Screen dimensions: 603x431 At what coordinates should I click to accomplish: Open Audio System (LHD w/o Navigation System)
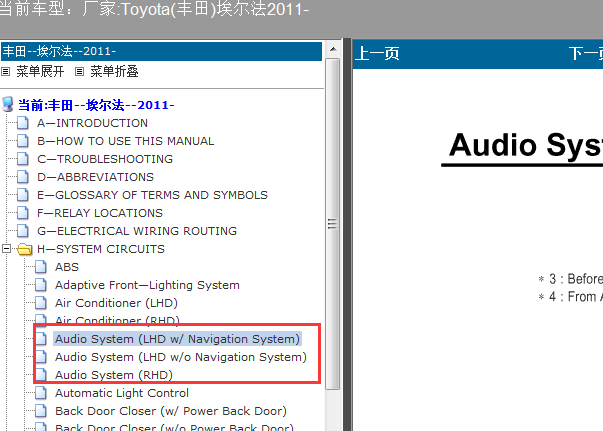(x=180, y=357)
